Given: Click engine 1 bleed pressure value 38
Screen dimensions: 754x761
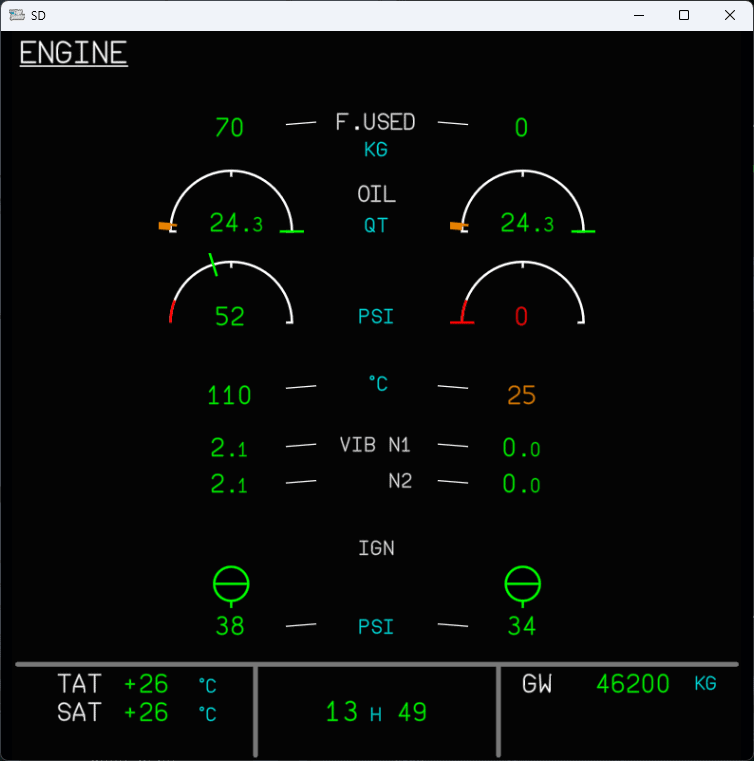Looking at the screenshot, I should (230, 627).
